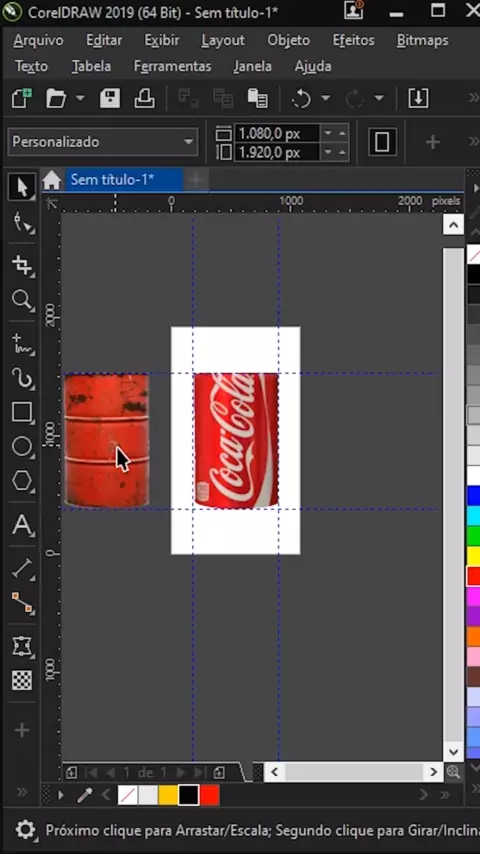Expand the Open file dropdown arrow

[x=80, y=99]
